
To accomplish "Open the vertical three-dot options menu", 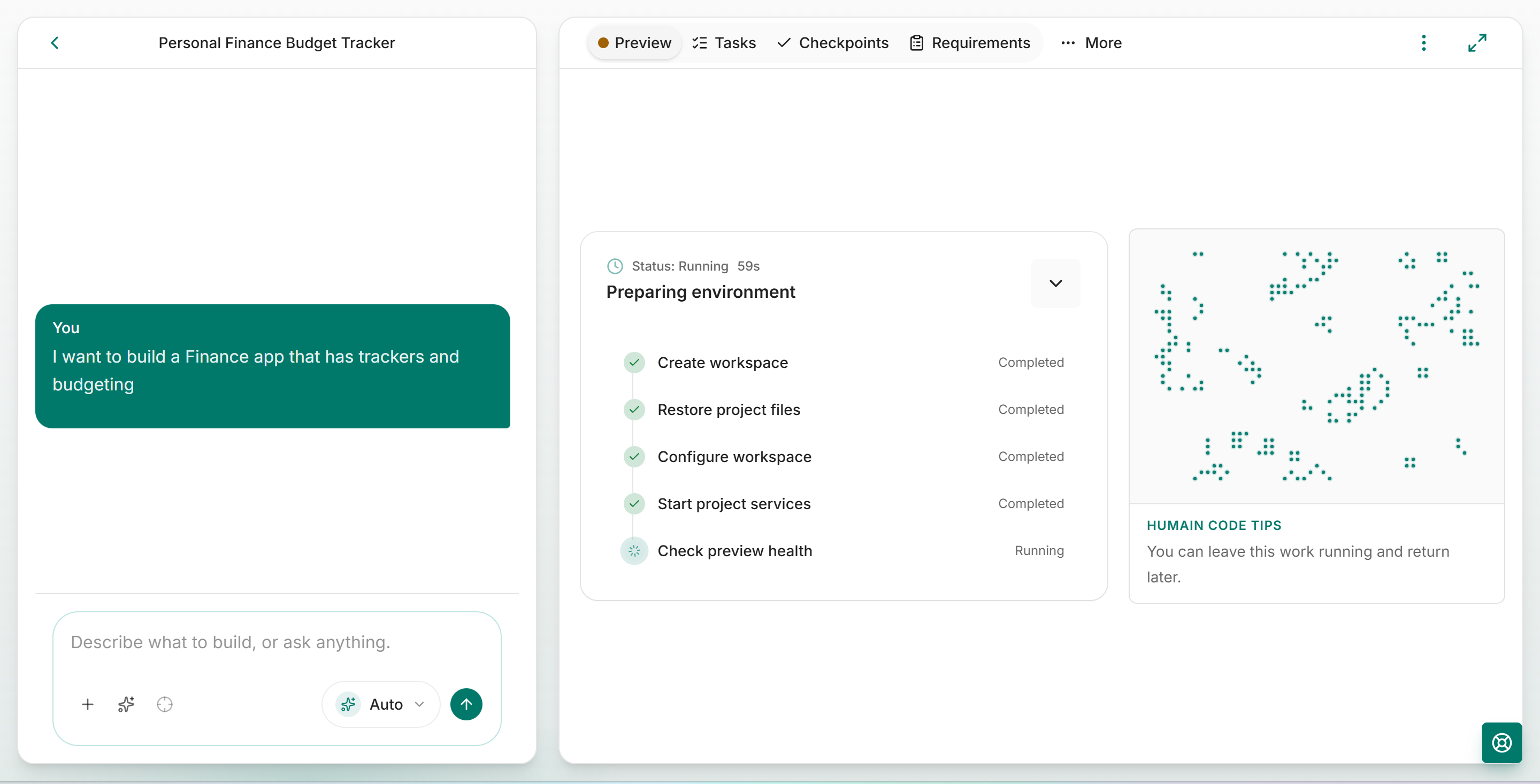I will 1423,43.
